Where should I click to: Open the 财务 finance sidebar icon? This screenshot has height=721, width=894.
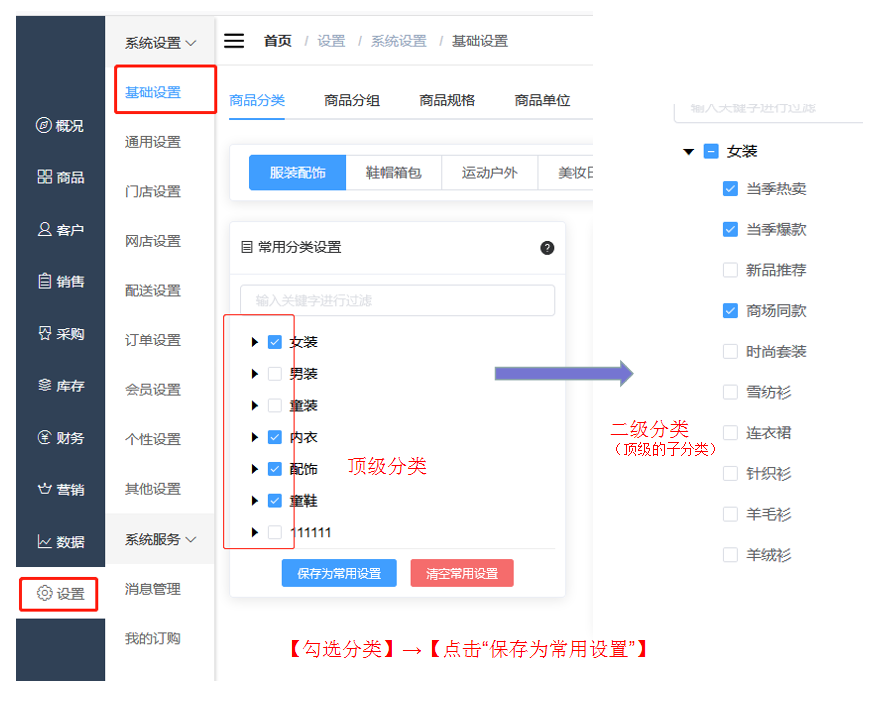click(x=44, y=437)
